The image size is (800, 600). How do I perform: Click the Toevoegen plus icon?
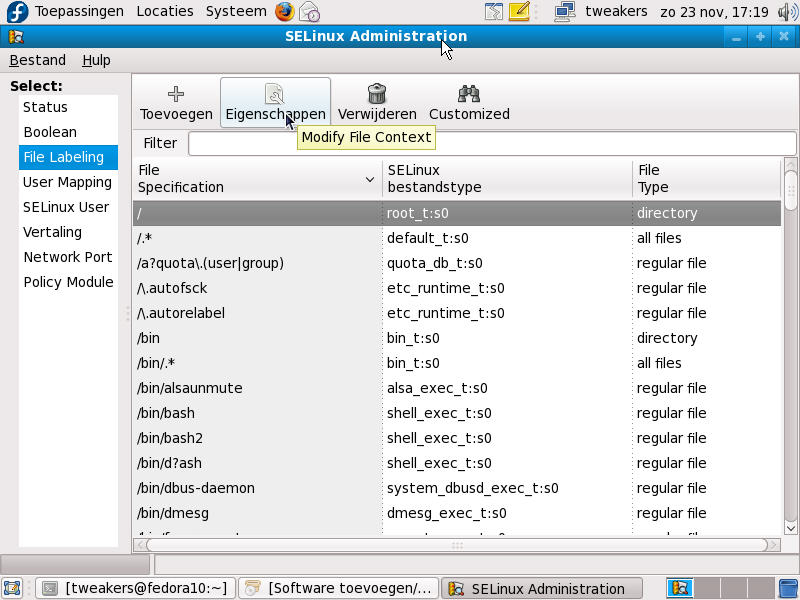pyautogui.click(x=176, y=94)
